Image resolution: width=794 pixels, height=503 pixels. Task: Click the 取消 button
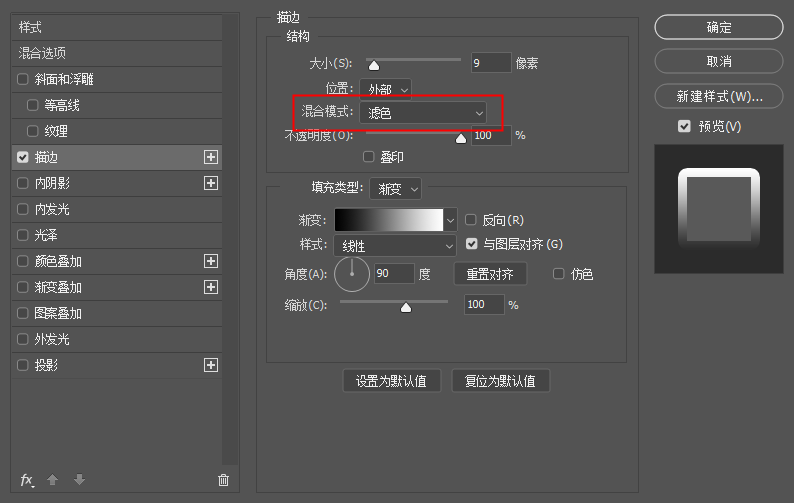pyautogui.click(x=719, y=61)
